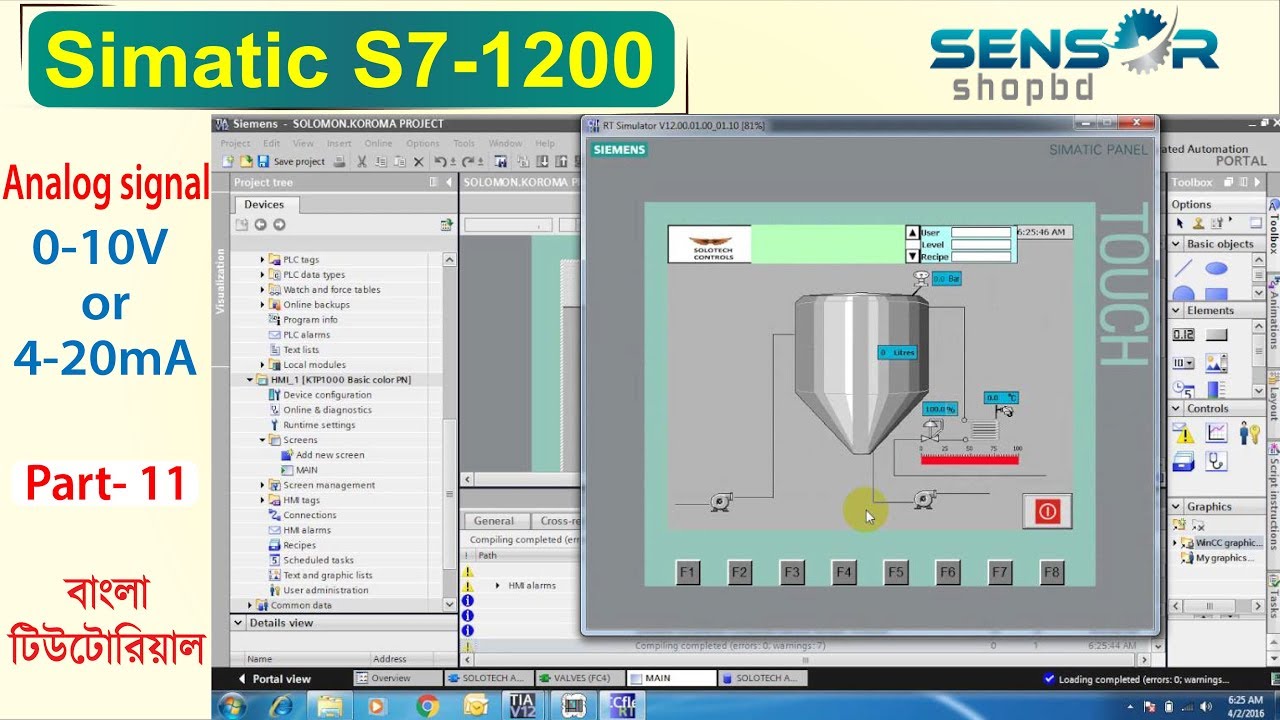Image resolution: width=1280 pixels, height=720 pixels.
Task: Open TIA V12 from the Windows taskbar
Action: point(521,706)
